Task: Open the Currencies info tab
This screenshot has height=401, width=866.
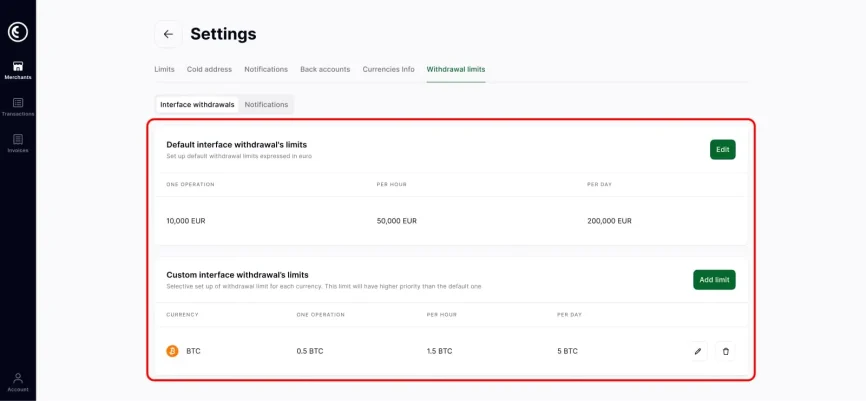Action: (388, 70)
